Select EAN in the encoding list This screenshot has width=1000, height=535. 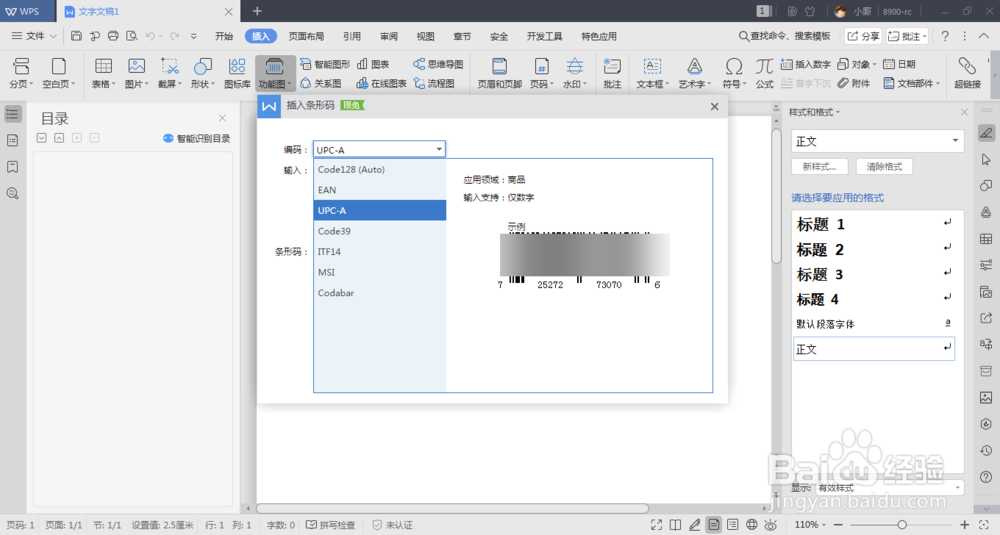tap(380, 190)
